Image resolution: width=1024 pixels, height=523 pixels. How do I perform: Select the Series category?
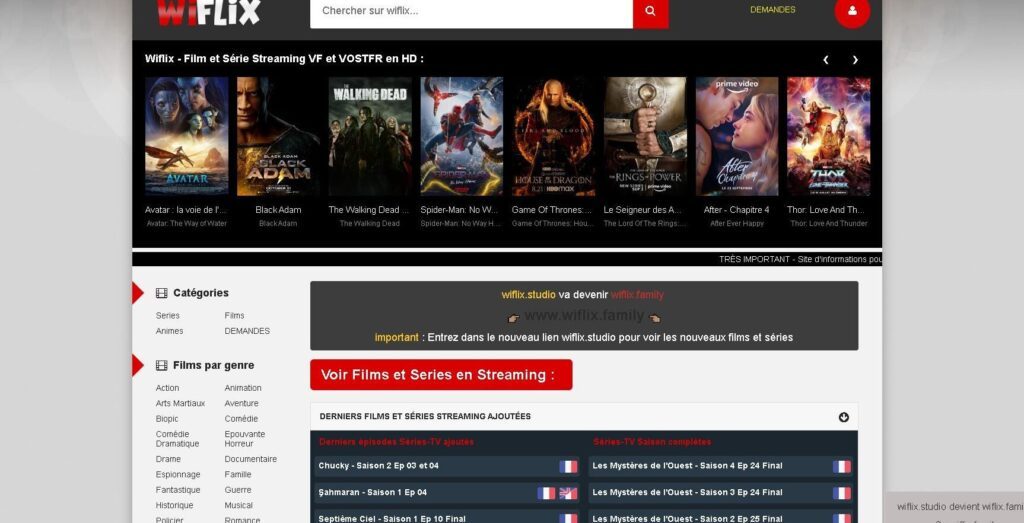coord(168,315)
